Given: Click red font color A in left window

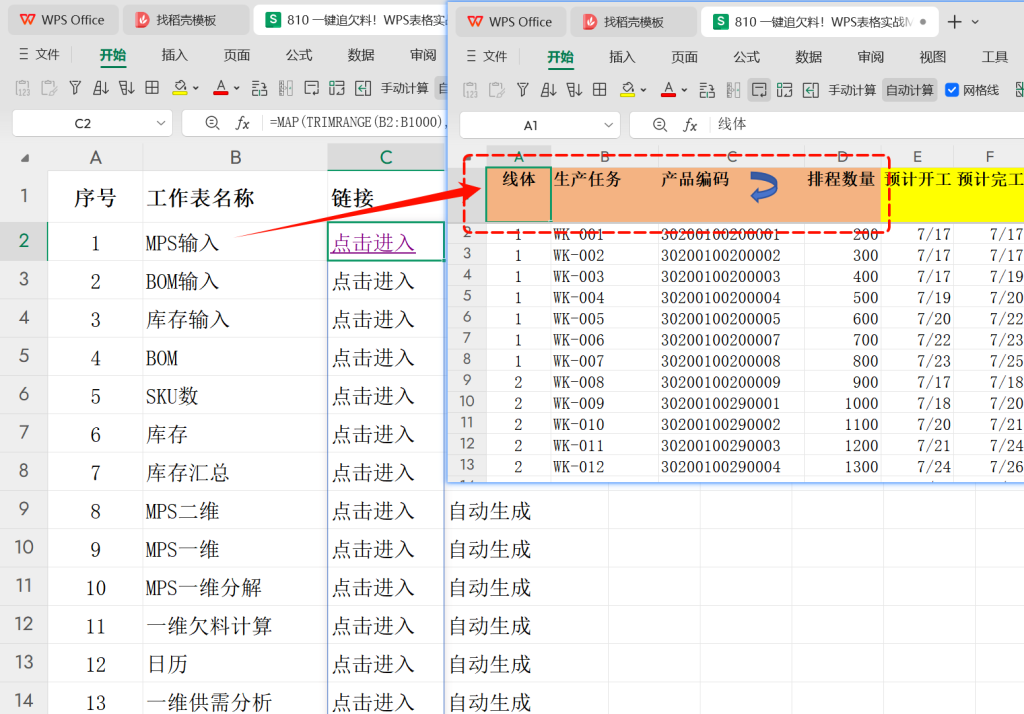Looking at the screenshot, I should point(221,88).
